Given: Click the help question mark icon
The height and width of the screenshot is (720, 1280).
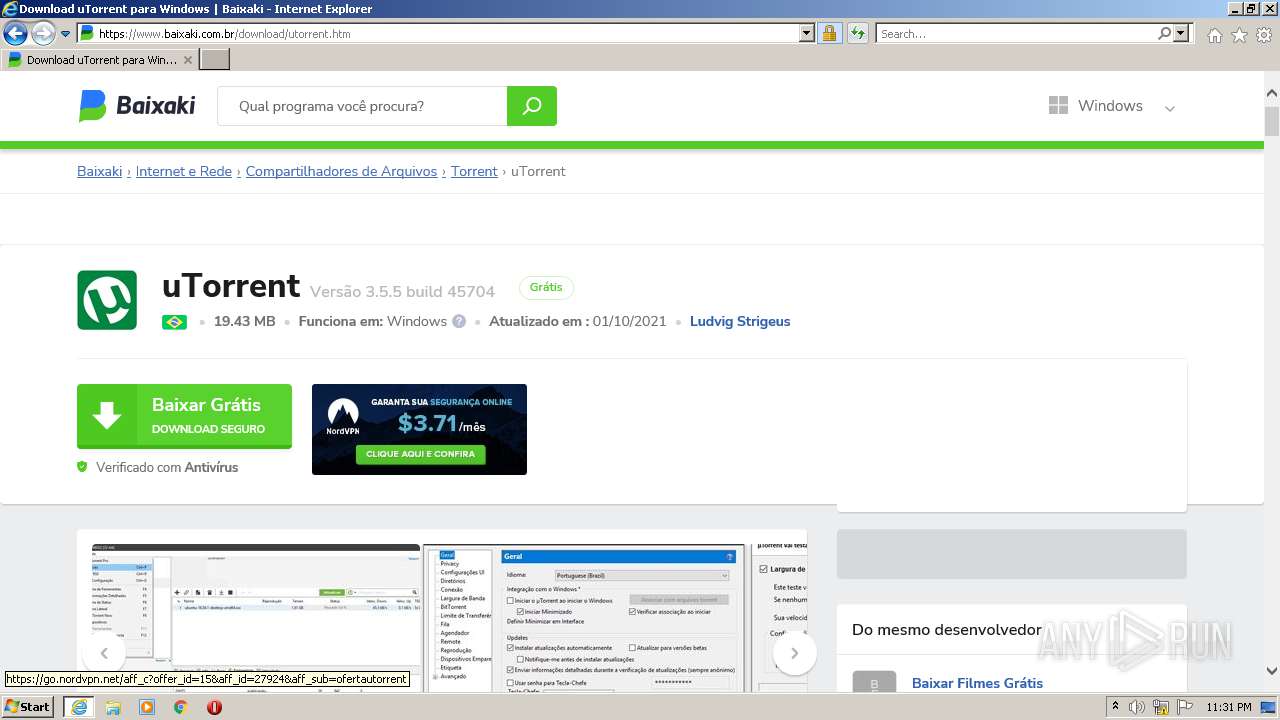Looking at the screenshot, I should point(459,322).
